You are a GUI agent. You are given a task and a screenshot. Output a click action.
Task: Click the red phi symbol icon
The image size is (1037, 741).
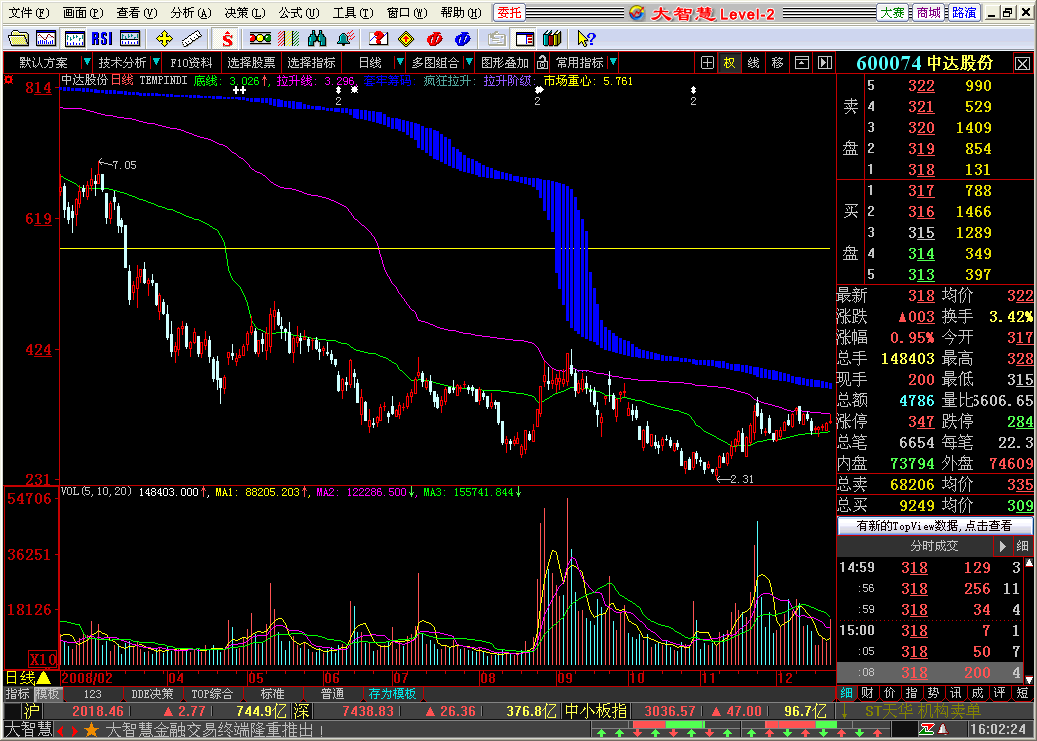(x=435, y=39)
